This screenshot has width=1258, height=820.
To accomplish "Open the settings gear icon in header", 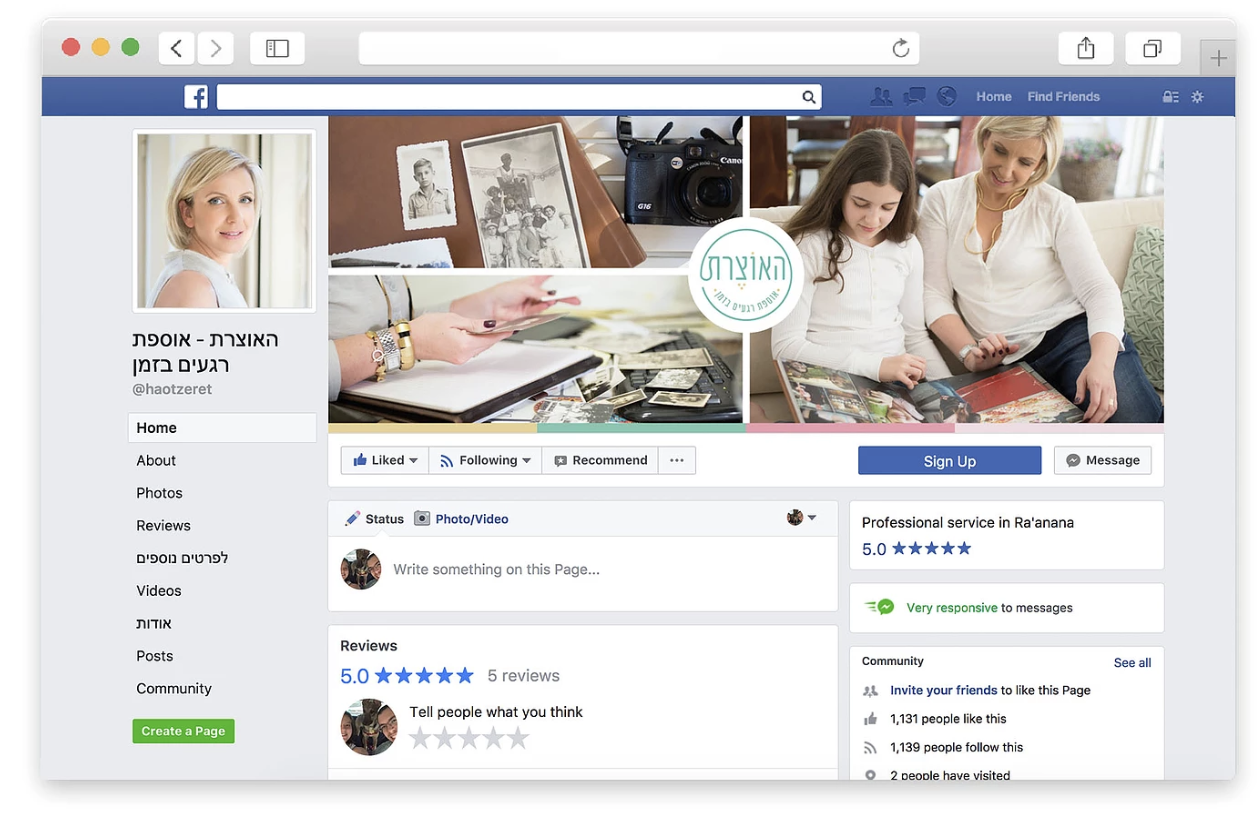I will tap(1197, 97).
